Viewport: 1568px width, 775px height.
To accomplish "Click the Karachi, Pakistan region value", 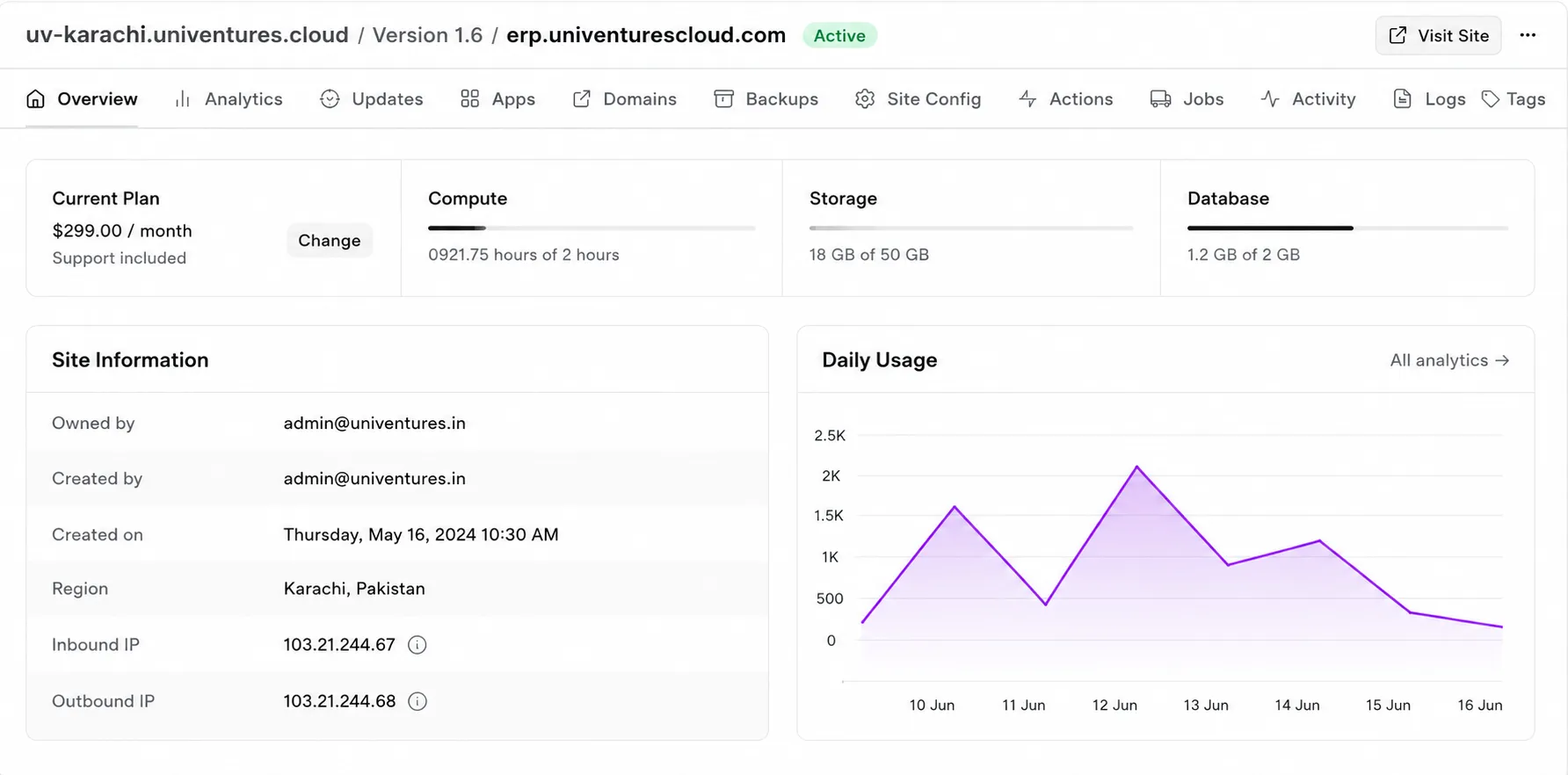I will [354, 589].
